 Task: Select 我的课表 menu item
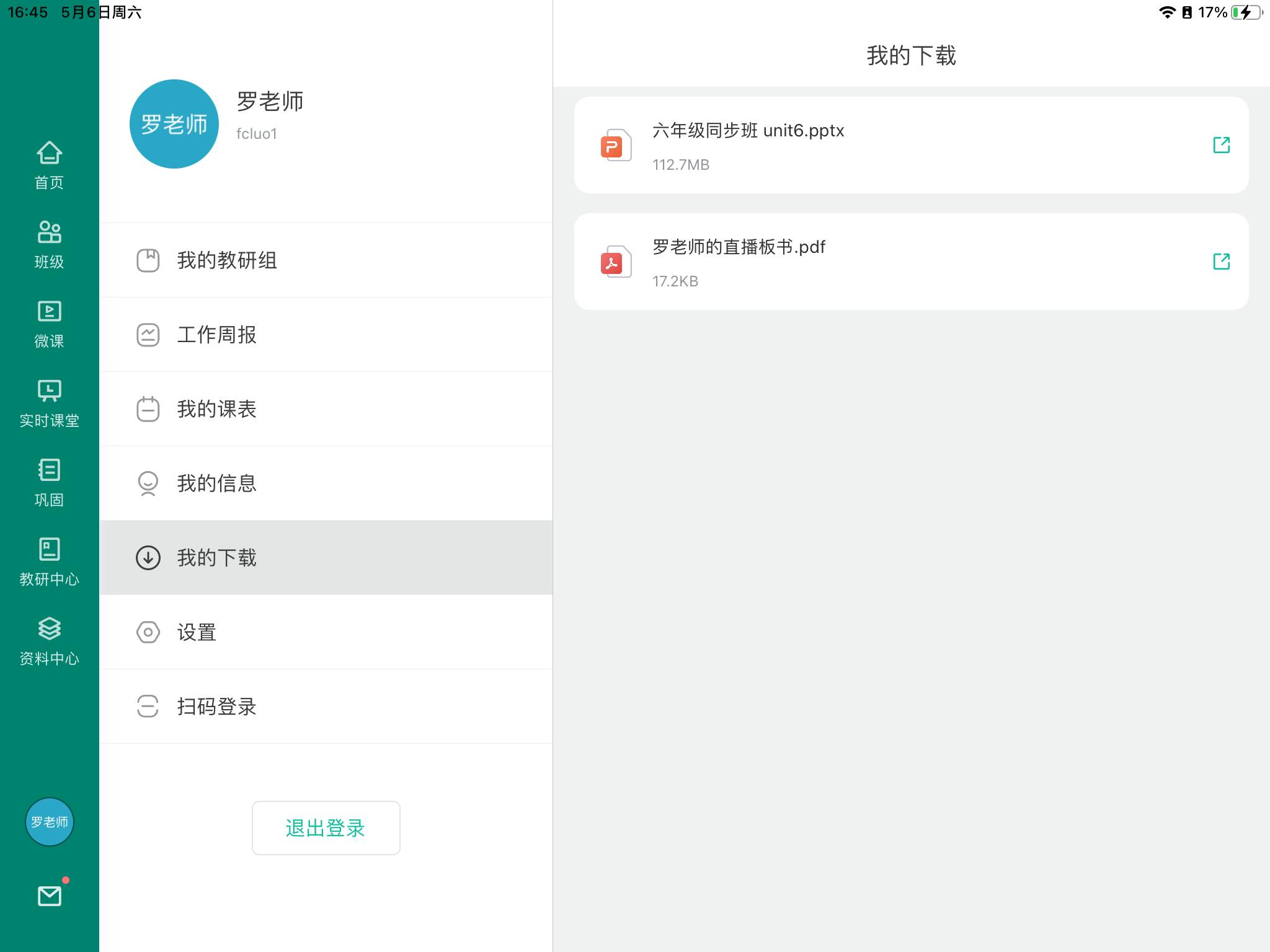coord(326,409)
